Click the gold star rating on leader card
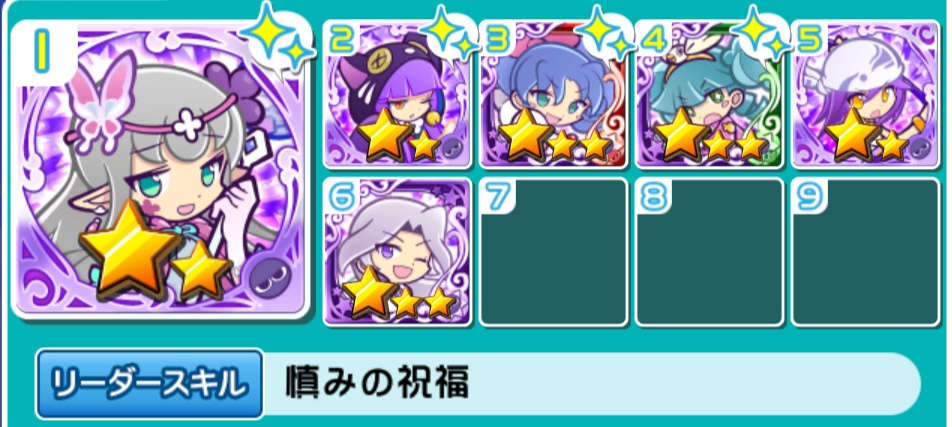The height and width of the screenshot is (427, 952). click(x=156, y=252)
